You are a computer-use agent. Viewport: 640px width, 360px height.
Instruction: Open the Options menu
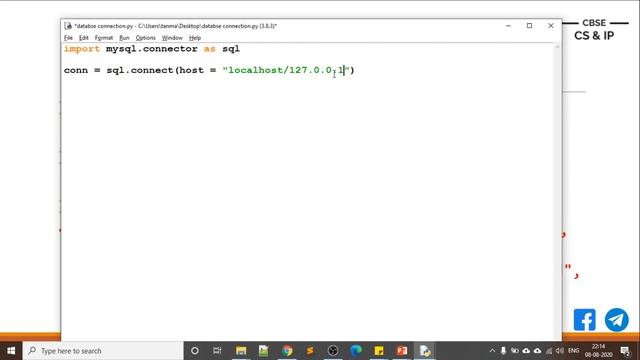click(x=145, y=38)
